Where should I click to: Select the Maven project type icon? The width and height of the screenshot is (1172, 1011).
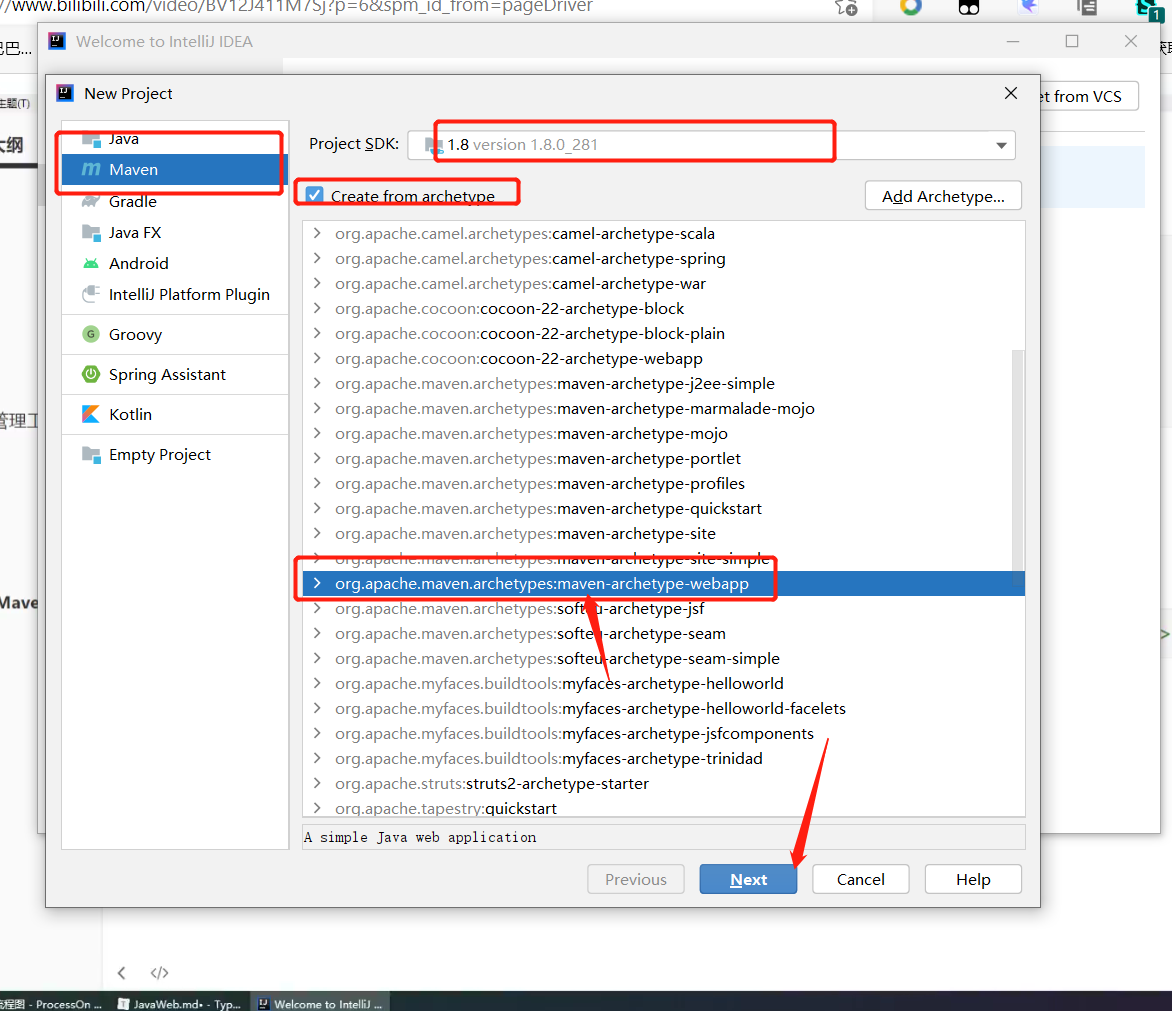(91, 170)
